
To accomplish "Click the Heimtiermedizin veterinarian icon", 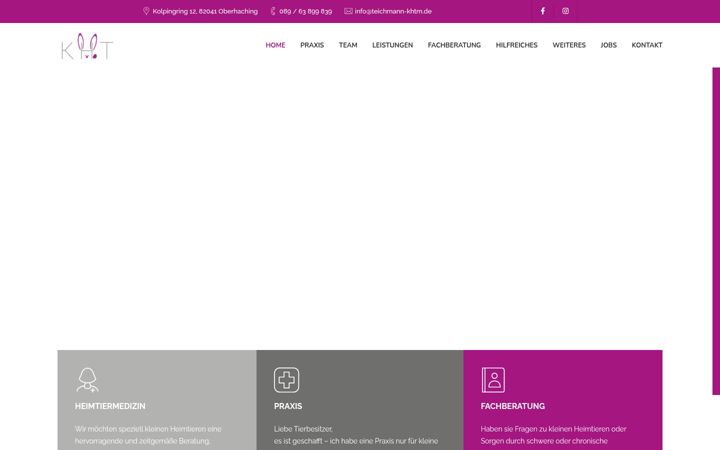I will click(87, 380).
